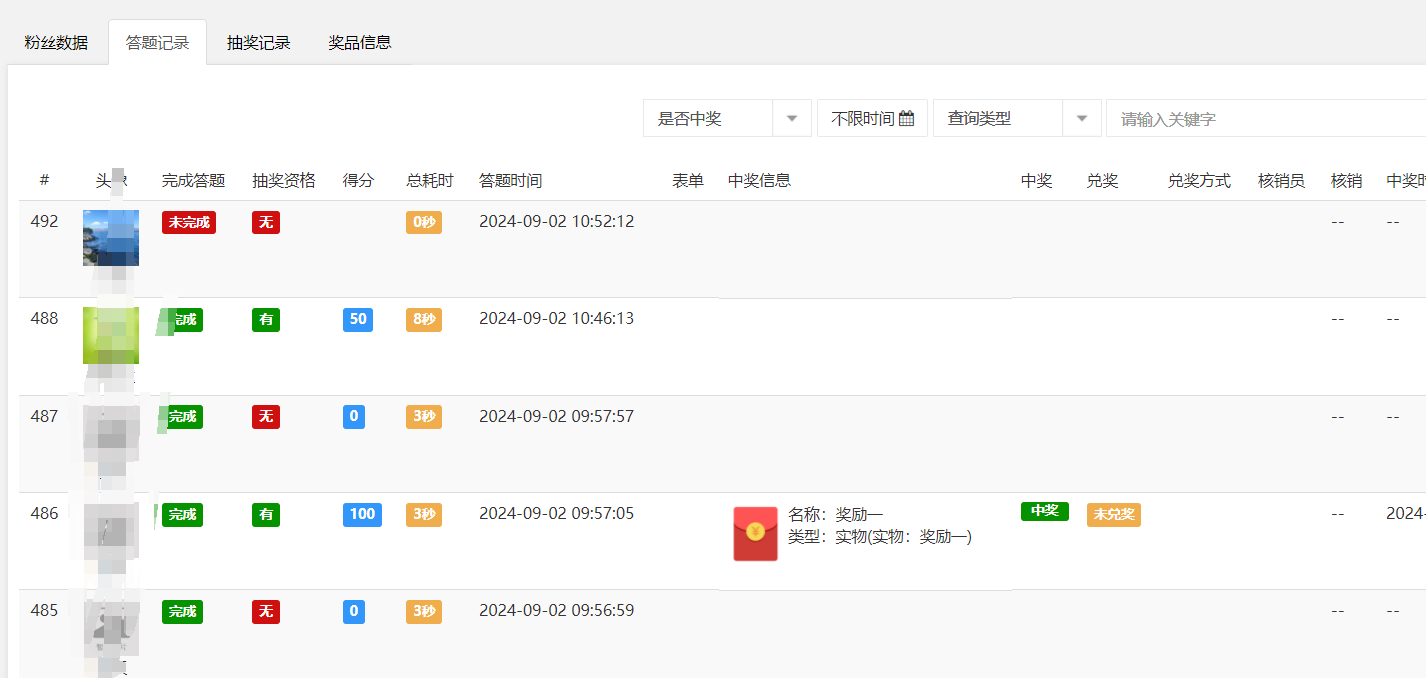Screen dimensions: 1426x678
Task: Click the 无 eligibility badge in row 492
Action: coord(266,222)
